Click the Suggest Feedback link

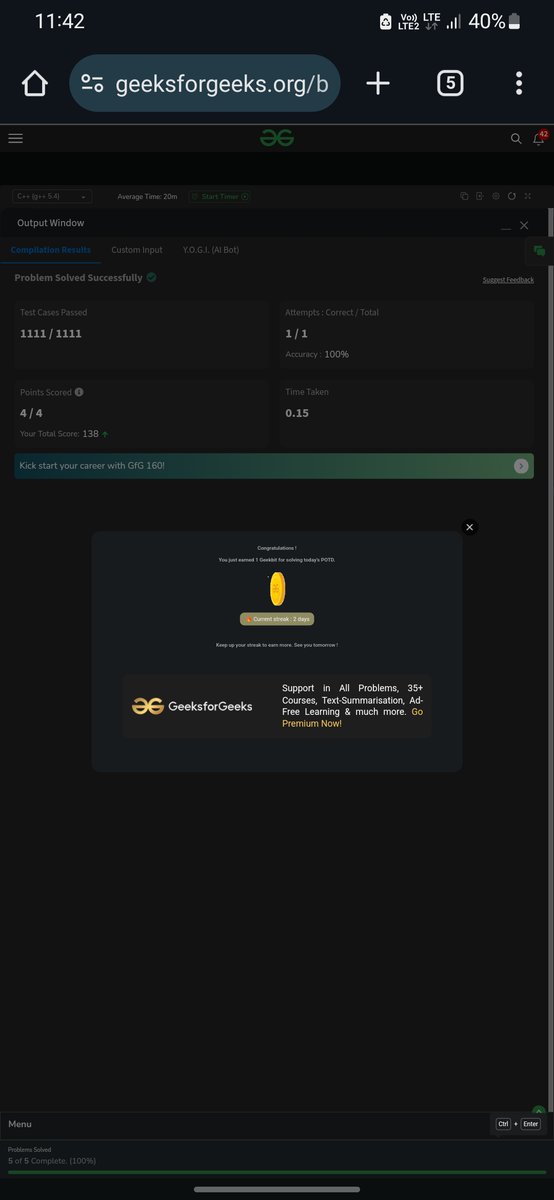(x=508, y=280)
